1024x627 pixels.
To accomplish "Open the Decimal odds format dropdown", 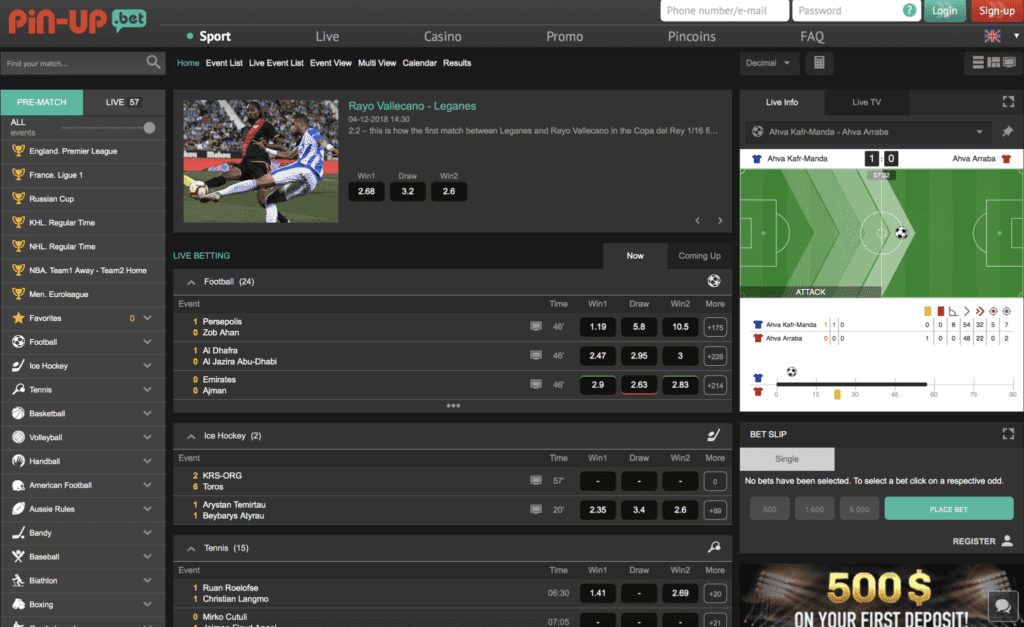I will pos(769,63).
